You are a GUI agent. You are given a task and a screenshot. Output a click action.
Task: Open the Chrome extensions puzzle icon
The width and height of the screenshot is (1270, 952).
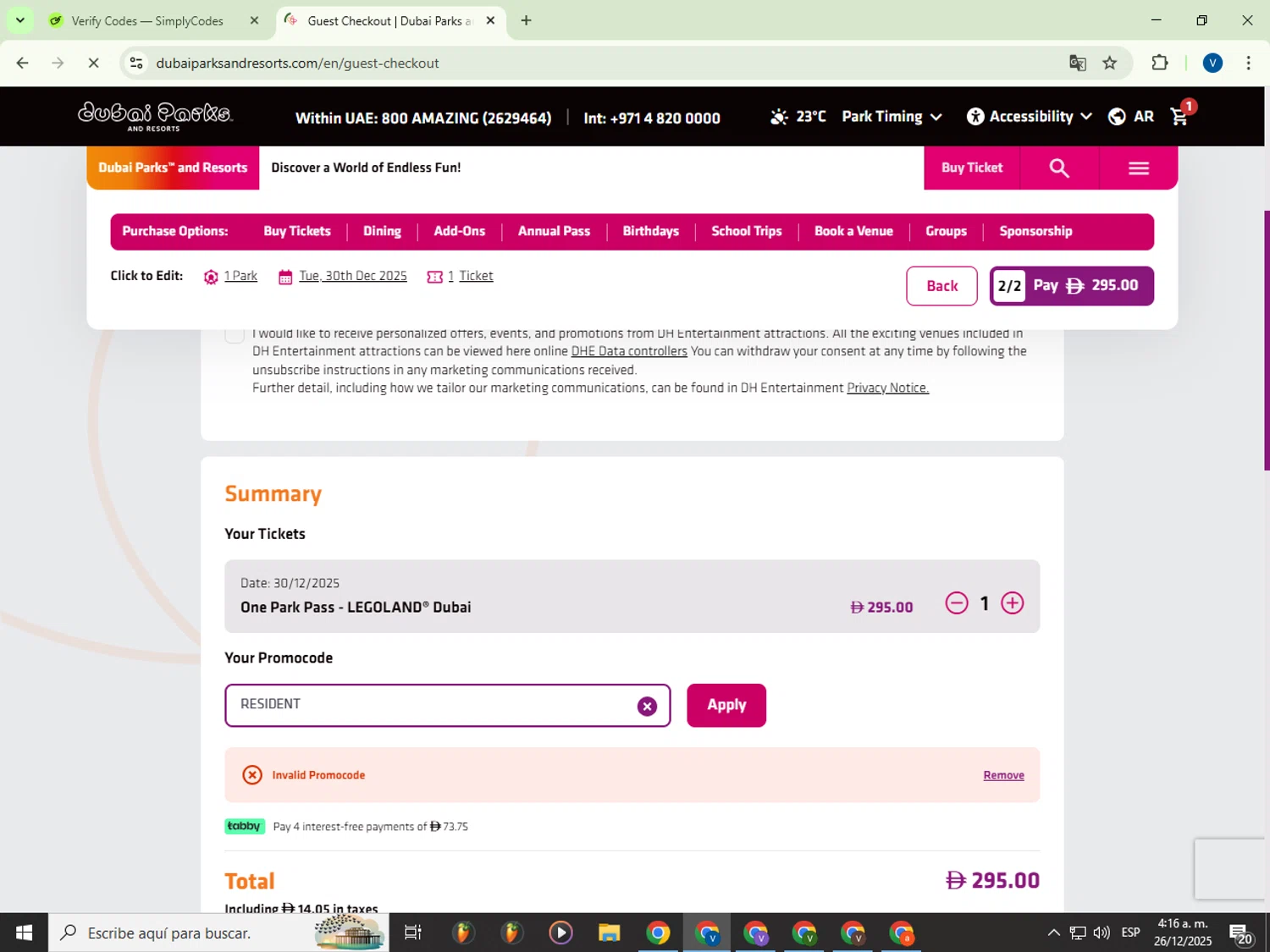click(1159, 63)
